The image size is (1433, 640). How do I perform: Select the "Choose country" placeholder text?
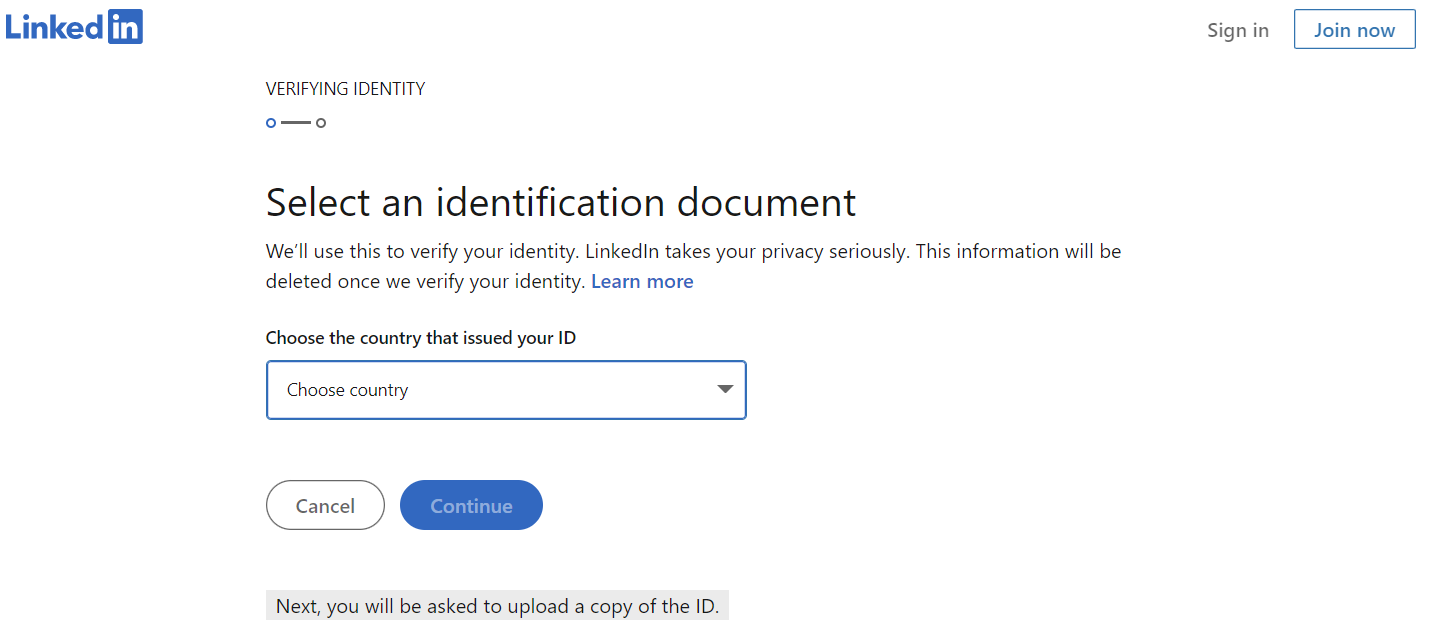(x=348, y=390)
